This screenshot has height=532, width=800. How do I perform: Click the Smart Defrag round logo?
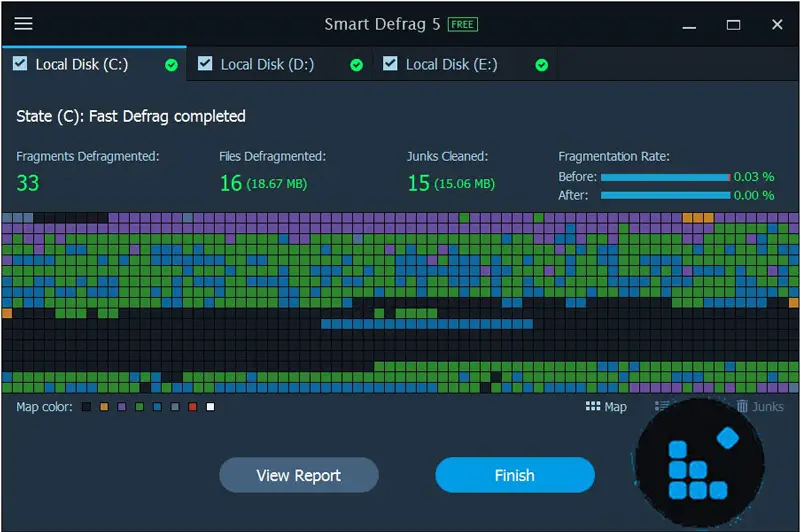click(700, 464)
